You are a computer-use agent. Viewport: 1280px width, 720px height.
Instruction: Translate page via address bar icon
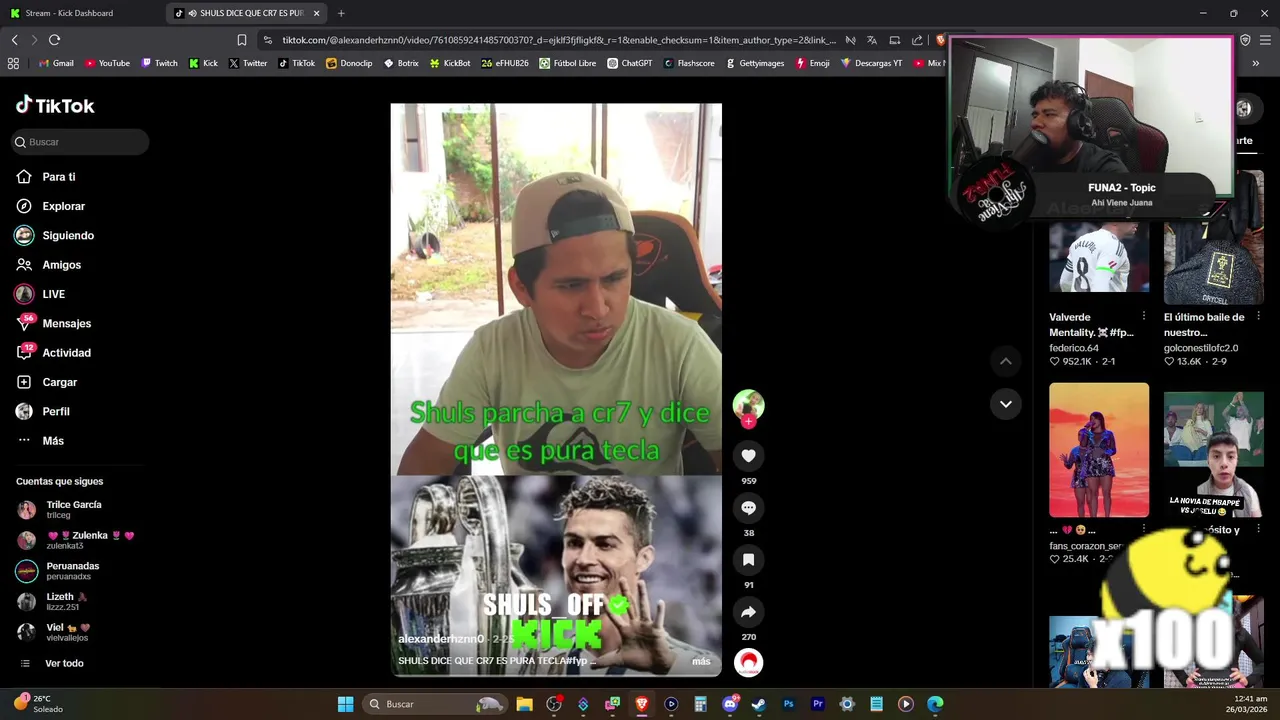pos(872,40)
